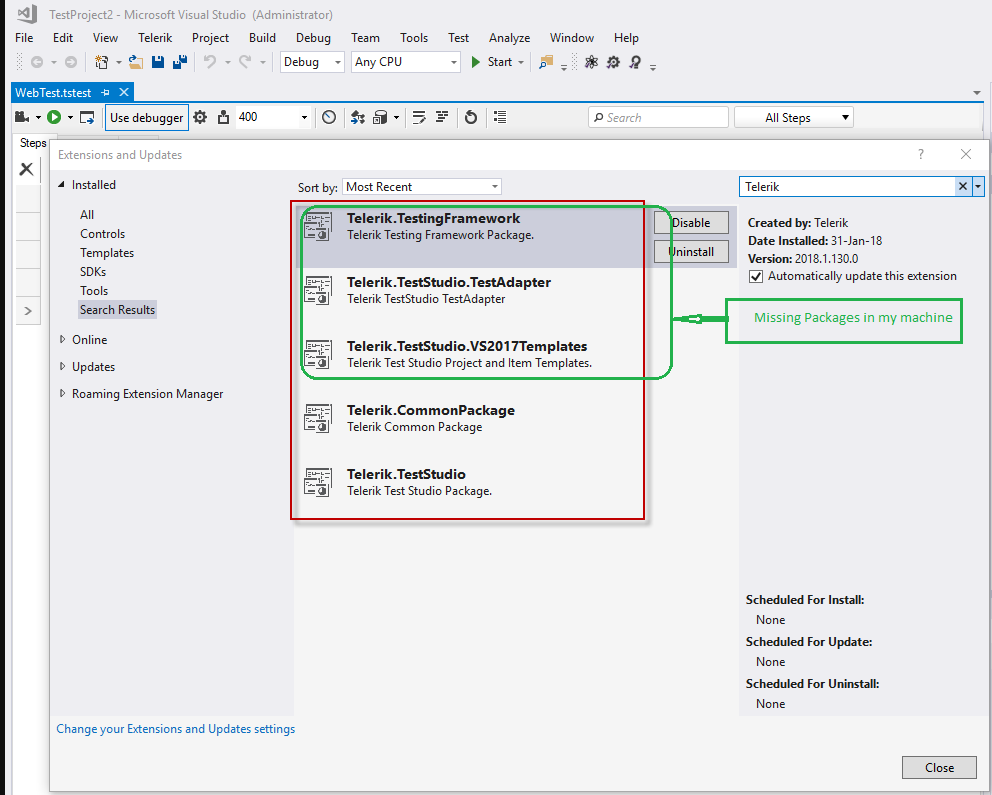Viewport: 992px width, 795px height.
Task: Open the Sort by Most Recent dropdown
Action: click(422, 187)
